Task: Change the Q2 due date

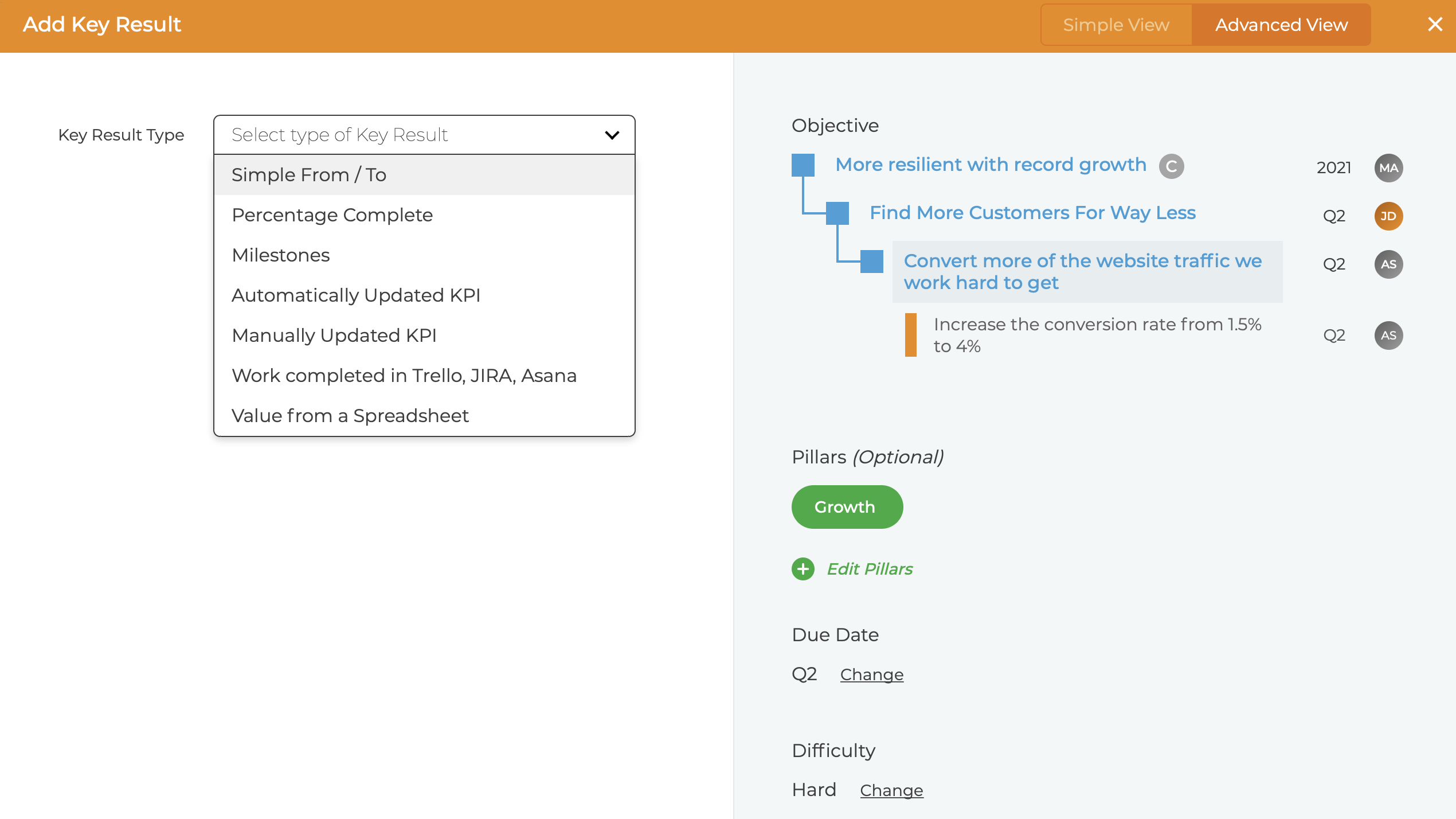Action: (872, 674)
